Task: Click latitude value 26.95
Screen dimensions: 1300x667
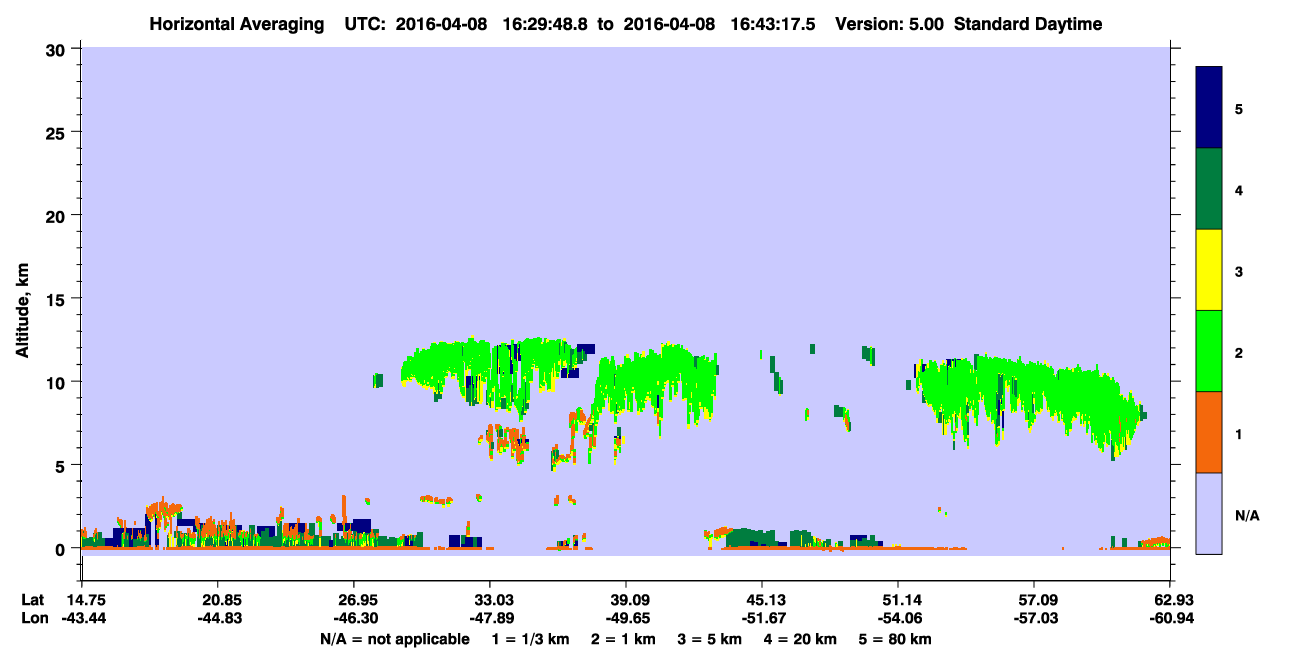Action: point(353,600)
